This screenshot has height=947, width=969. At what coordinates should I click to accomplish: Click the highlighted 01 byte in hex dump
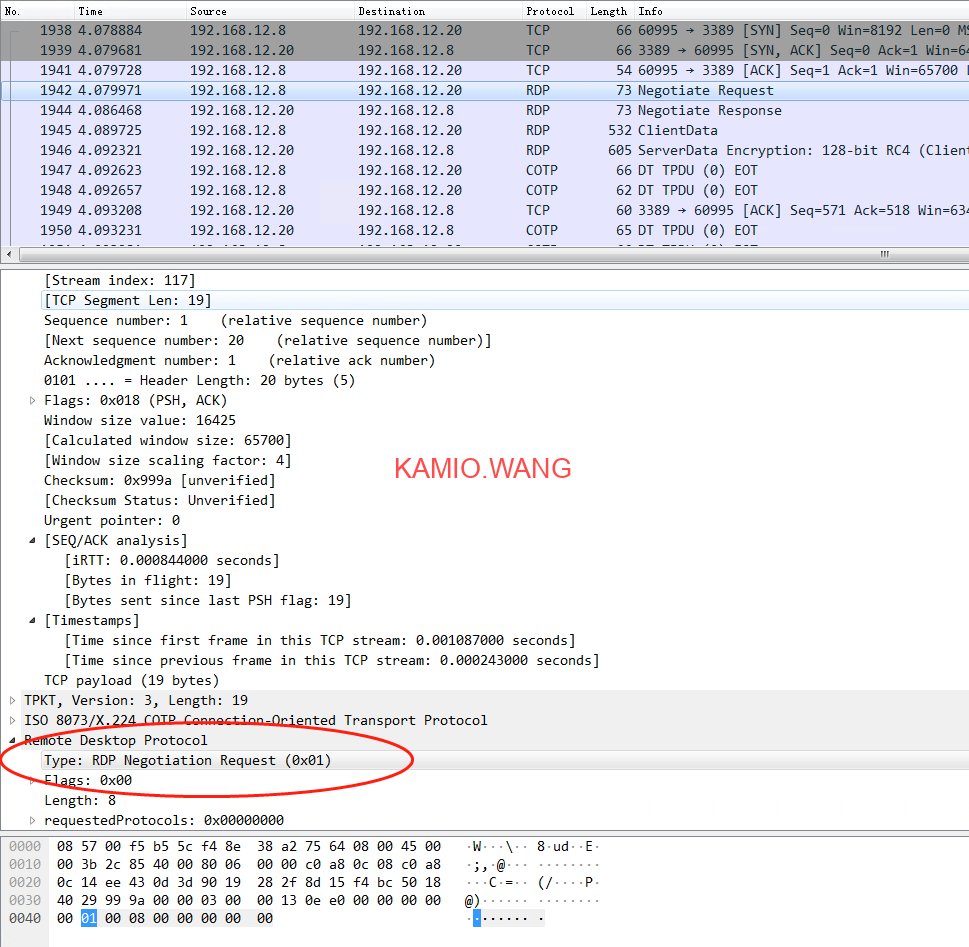(89, 917)
